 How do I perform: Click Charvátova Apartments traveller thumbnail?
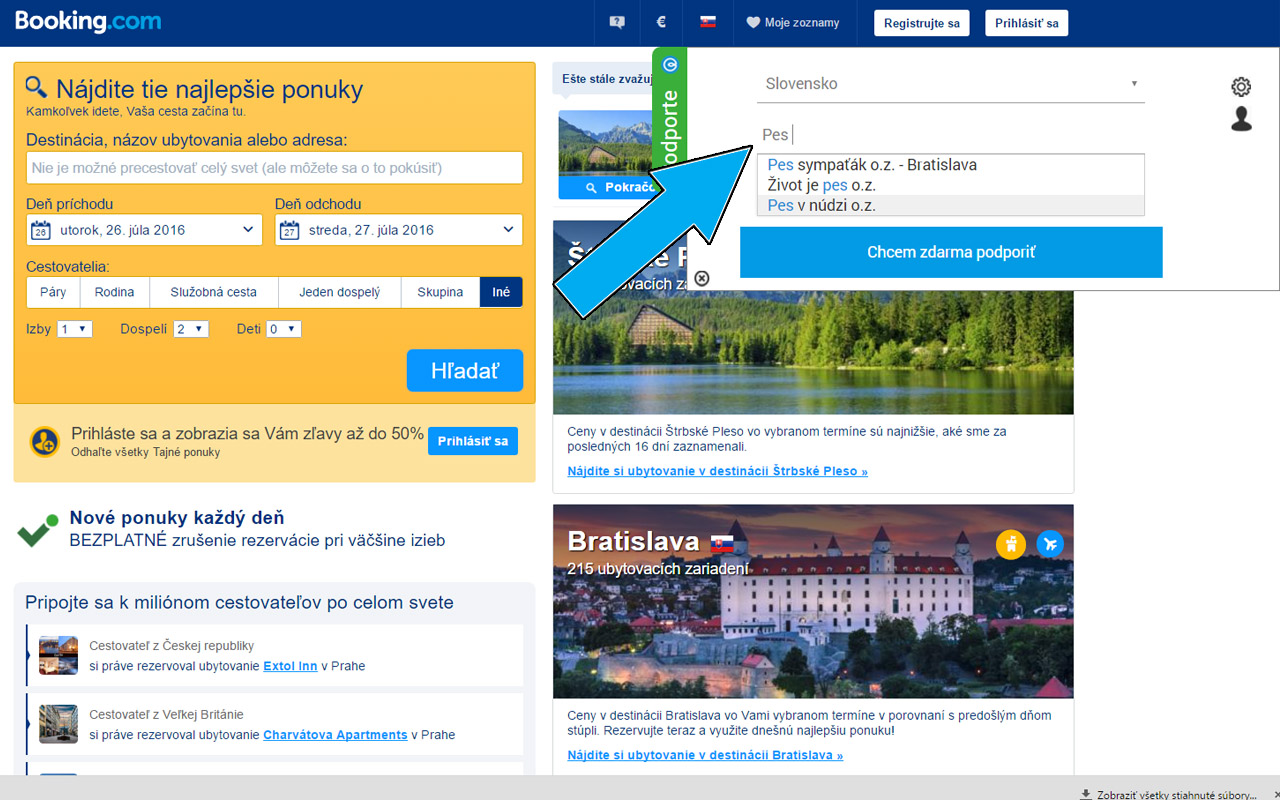58,724
